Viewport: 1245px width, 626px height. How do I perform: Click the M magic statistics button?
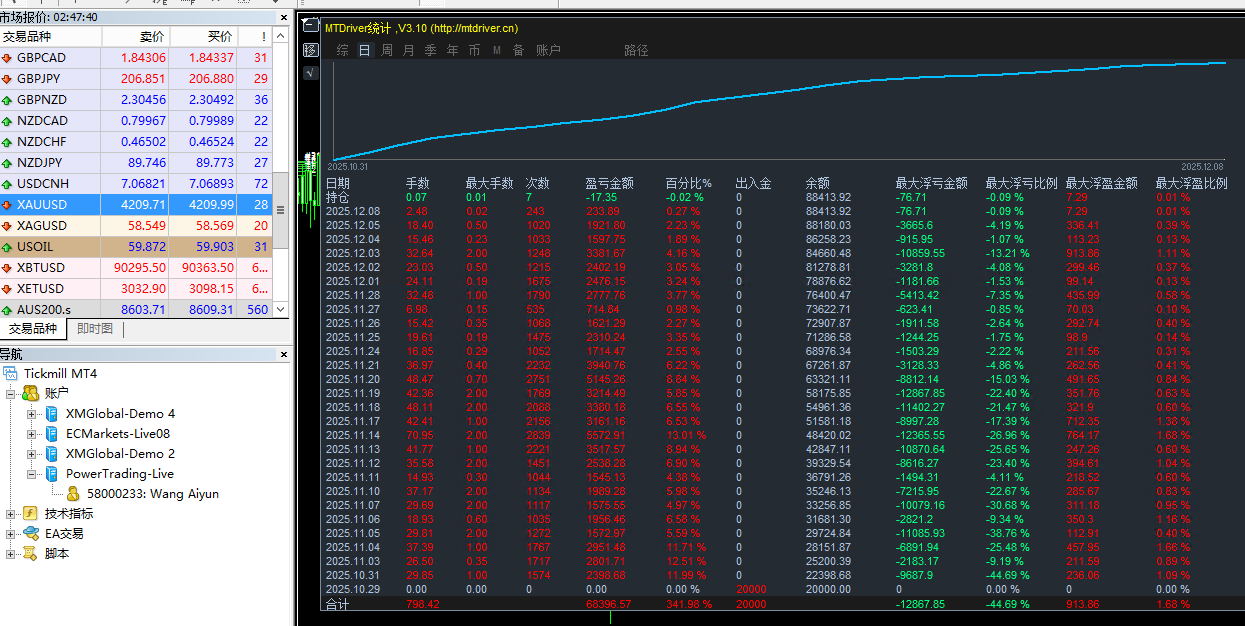497,50
